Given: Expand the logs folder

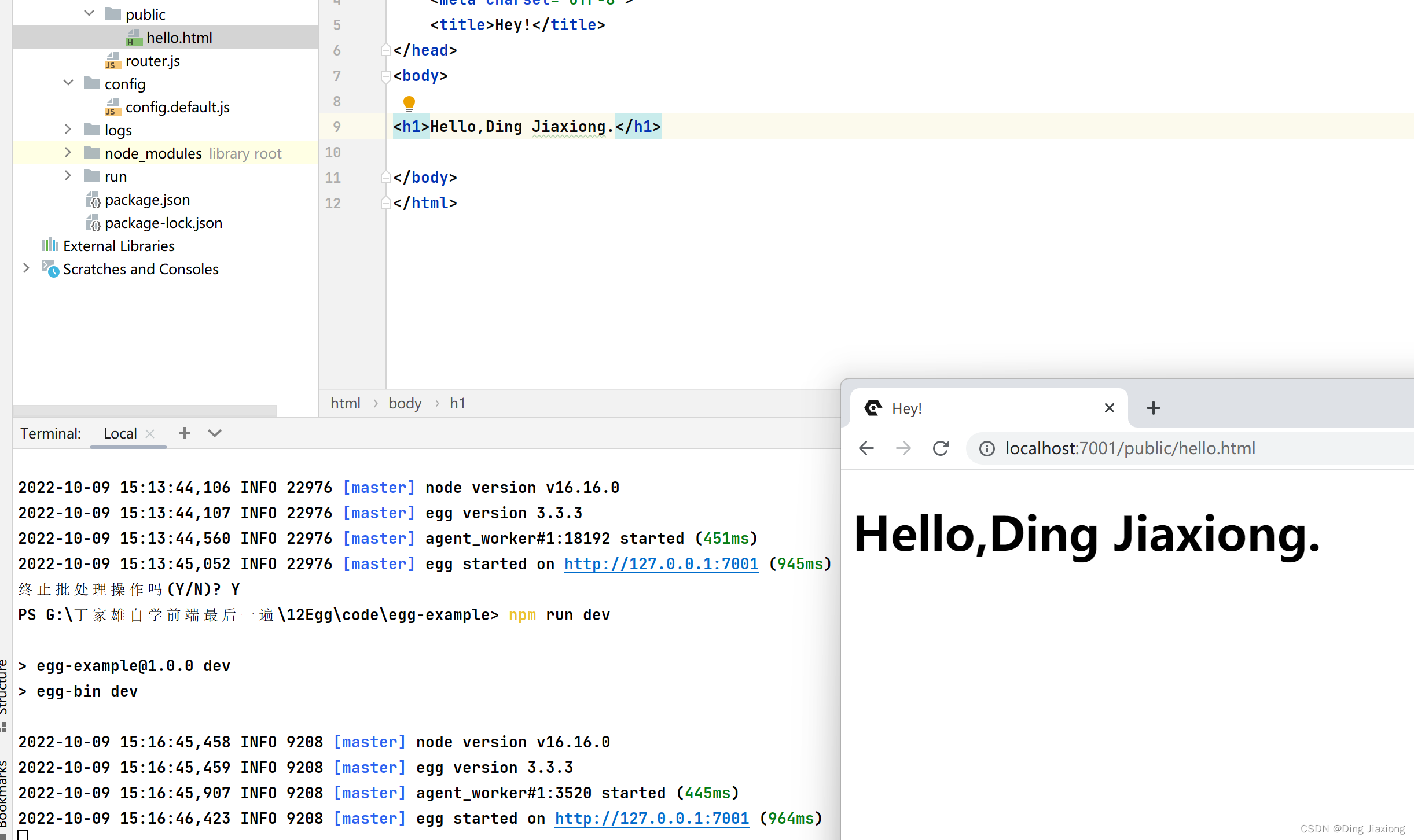Looking at the screenshot, I should coord(68,129).
